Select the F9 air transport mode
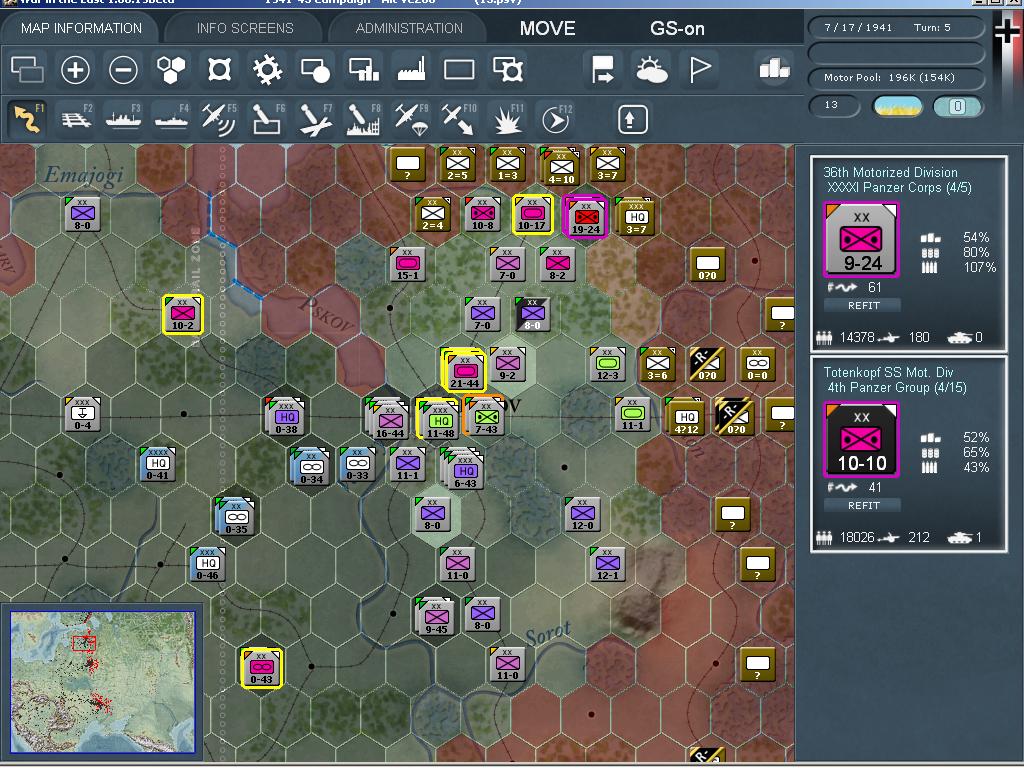The width and height of the screenshot is (1024, 768). (411, 119)
